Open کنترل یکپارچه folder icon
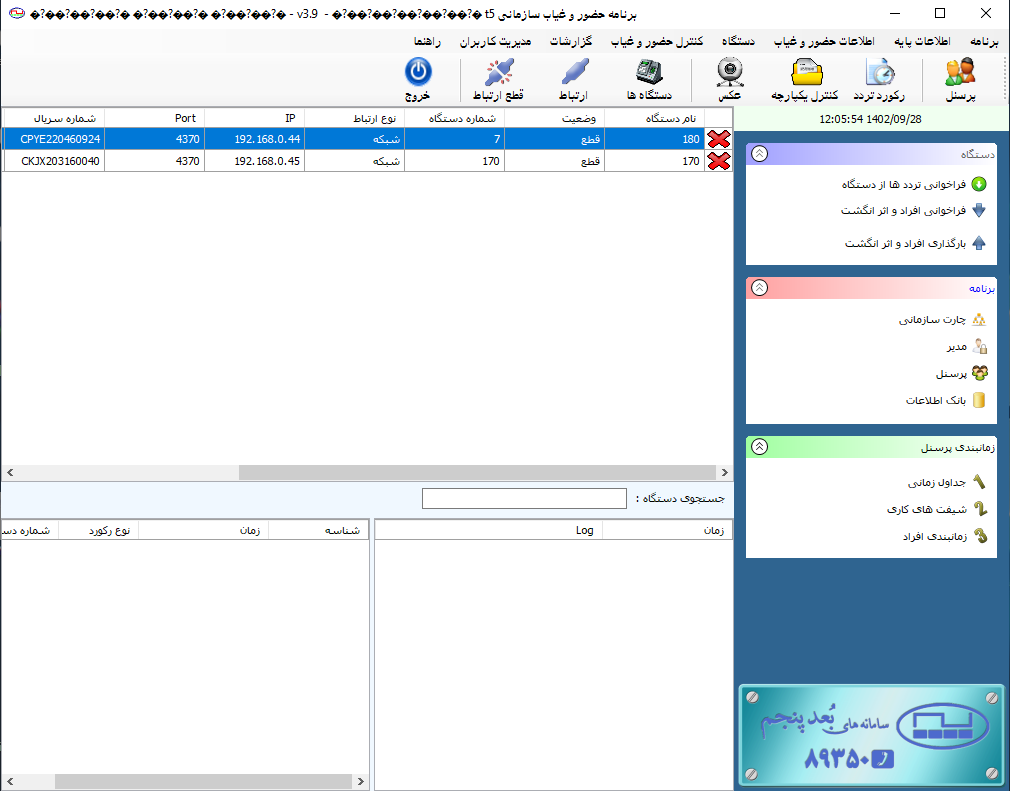This screenshot has height=791, width=1010. pos(806,73)
